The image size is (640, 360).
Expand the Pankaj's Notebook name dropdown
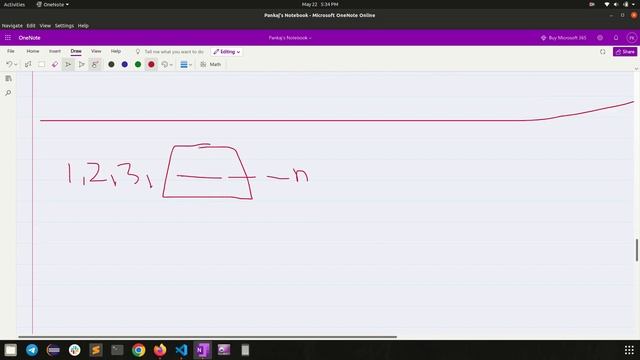coord(290,38)
